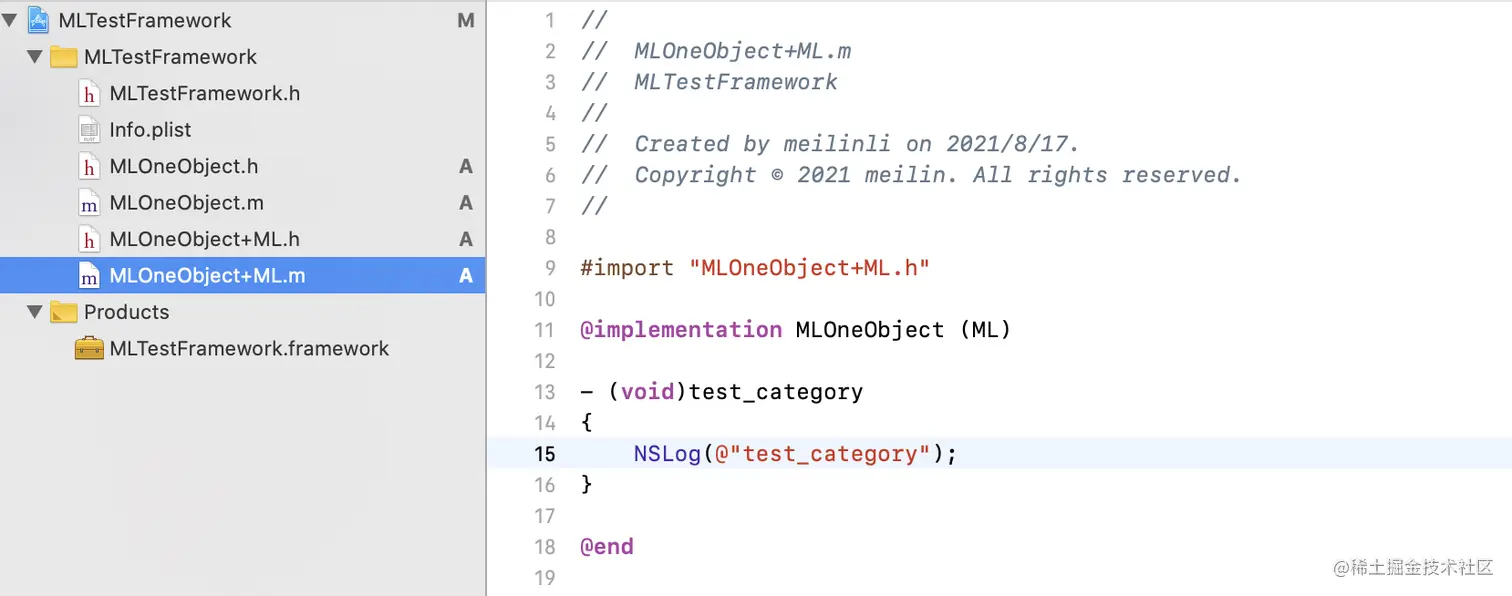Collapse the MLTestFramework project root triangle
The image size is (1512, 596).
pyautogui.click(x=10, y=20)
